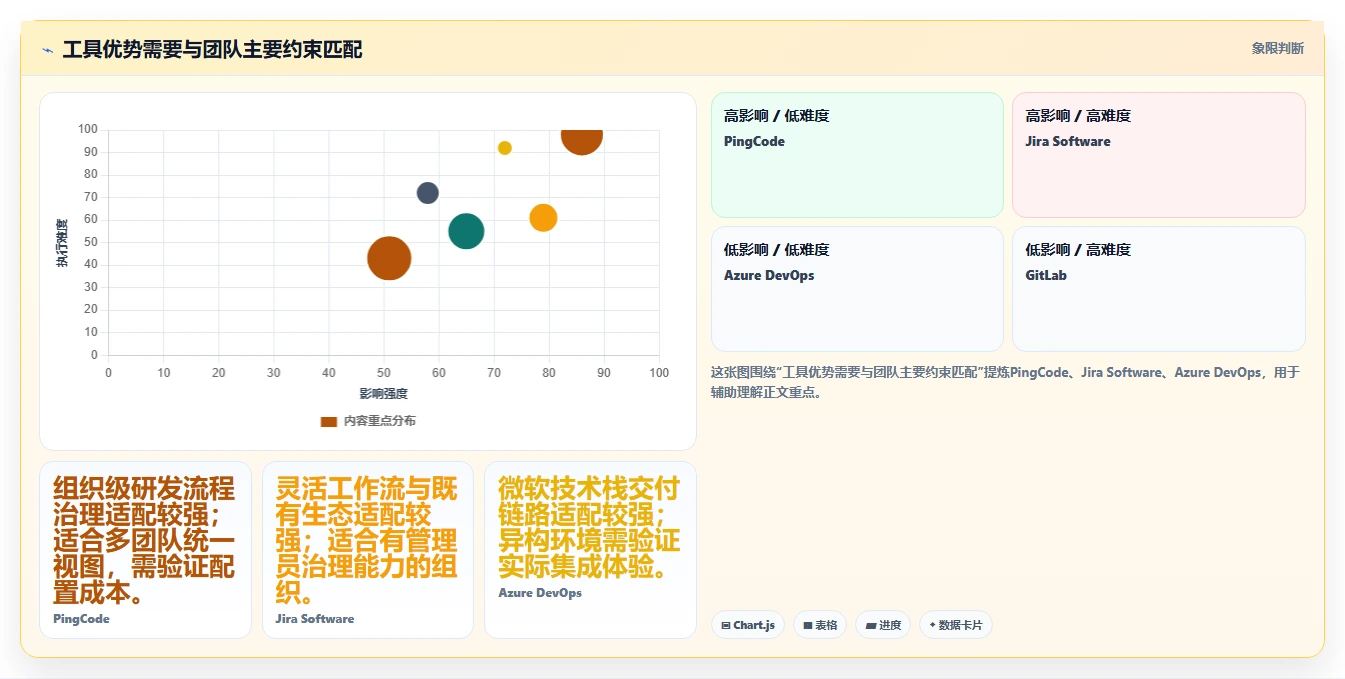Click the PingCode name in the green quadrant
Screen dimensions: 1345x679
tap(754, 142)
